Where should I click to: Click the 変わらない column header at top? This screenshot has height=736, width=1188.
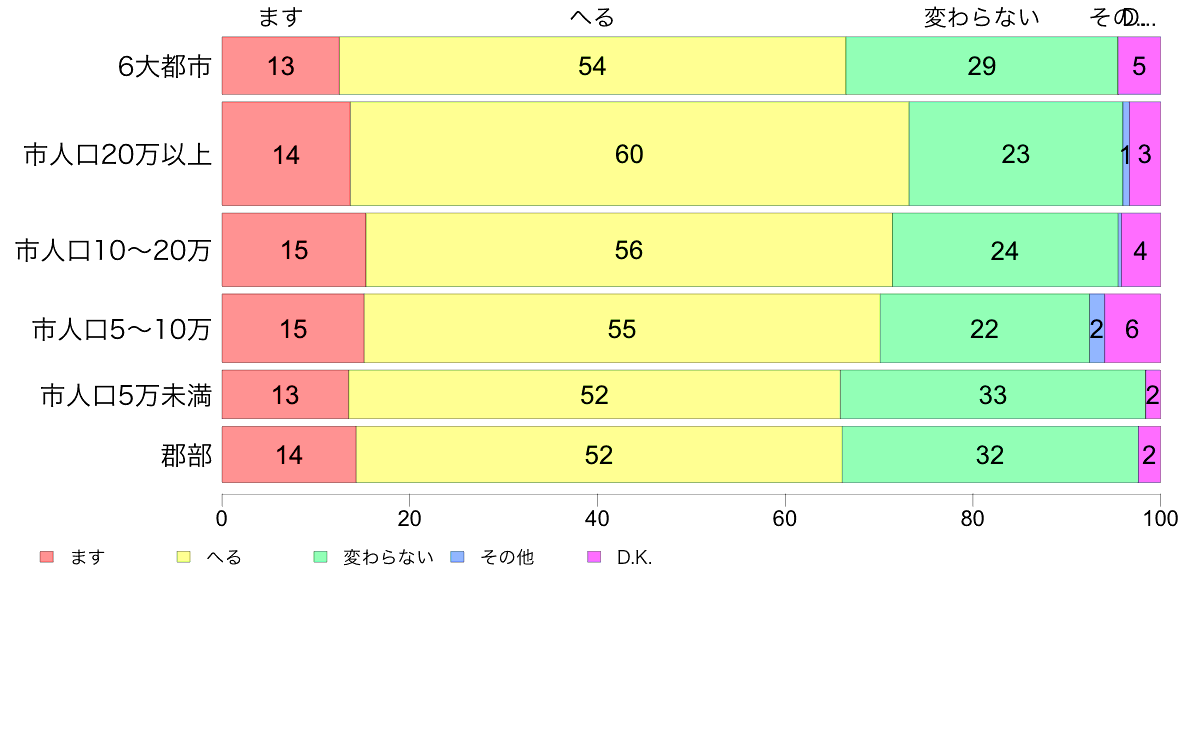click(981, 17)
